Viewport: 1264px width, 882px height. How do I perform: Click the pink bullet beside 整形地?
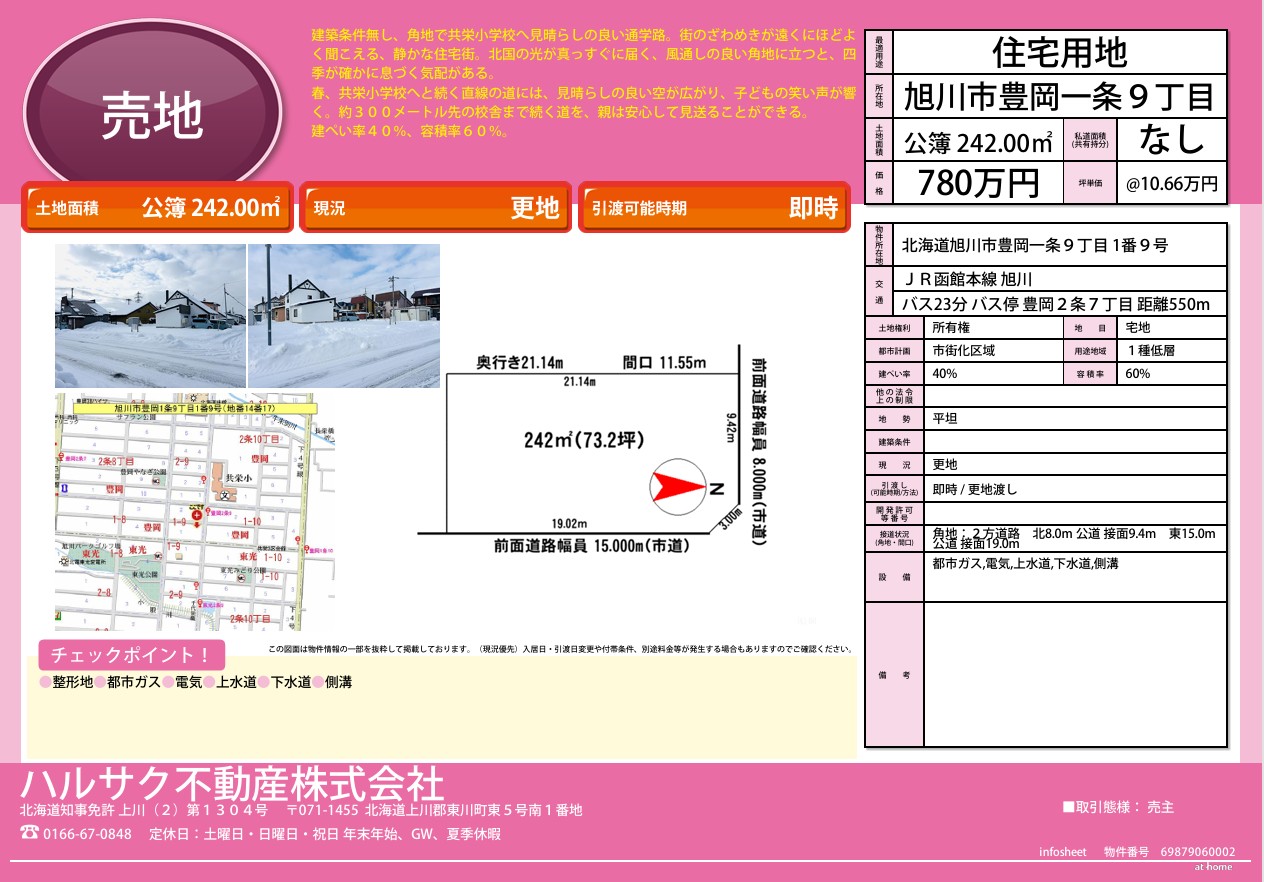coord(45,682)
